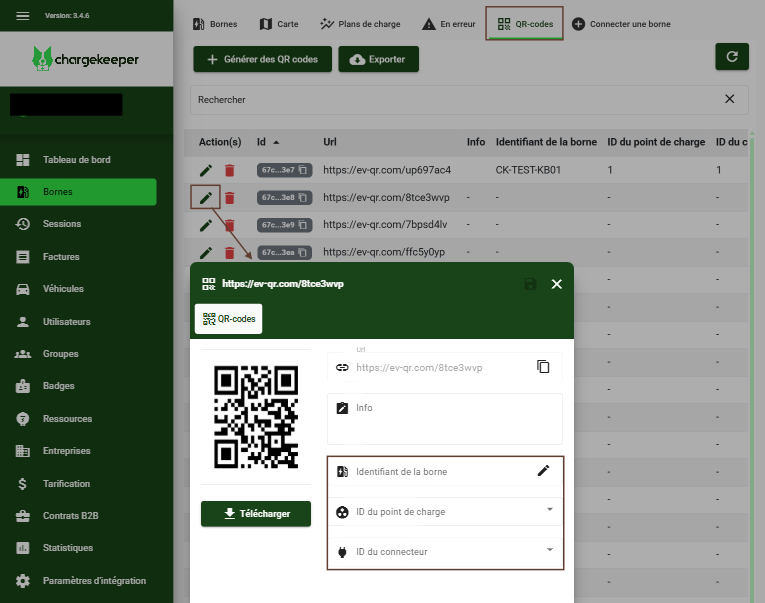765x603 pixels.
Task: Open the hamburger menu icon
Action: click(22, 16)
